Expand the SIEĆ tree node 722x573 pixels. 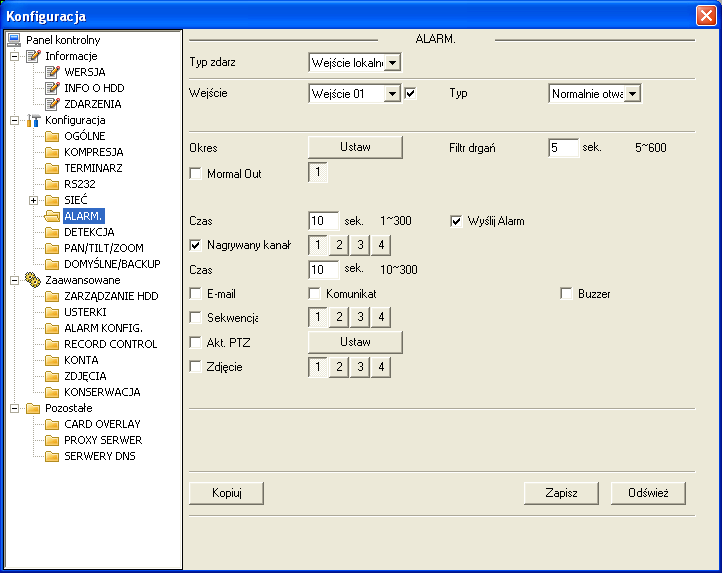(34, 200)
